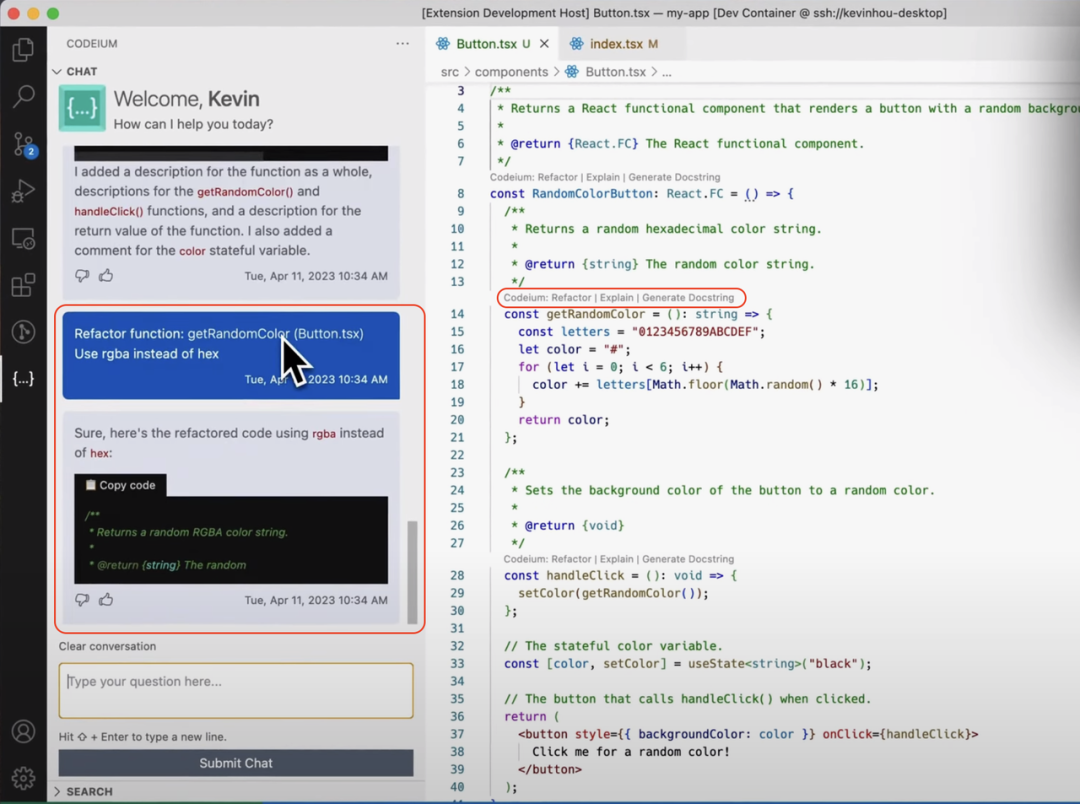
Task: Open the Search view in activity bar
Action: click(23, 96)
